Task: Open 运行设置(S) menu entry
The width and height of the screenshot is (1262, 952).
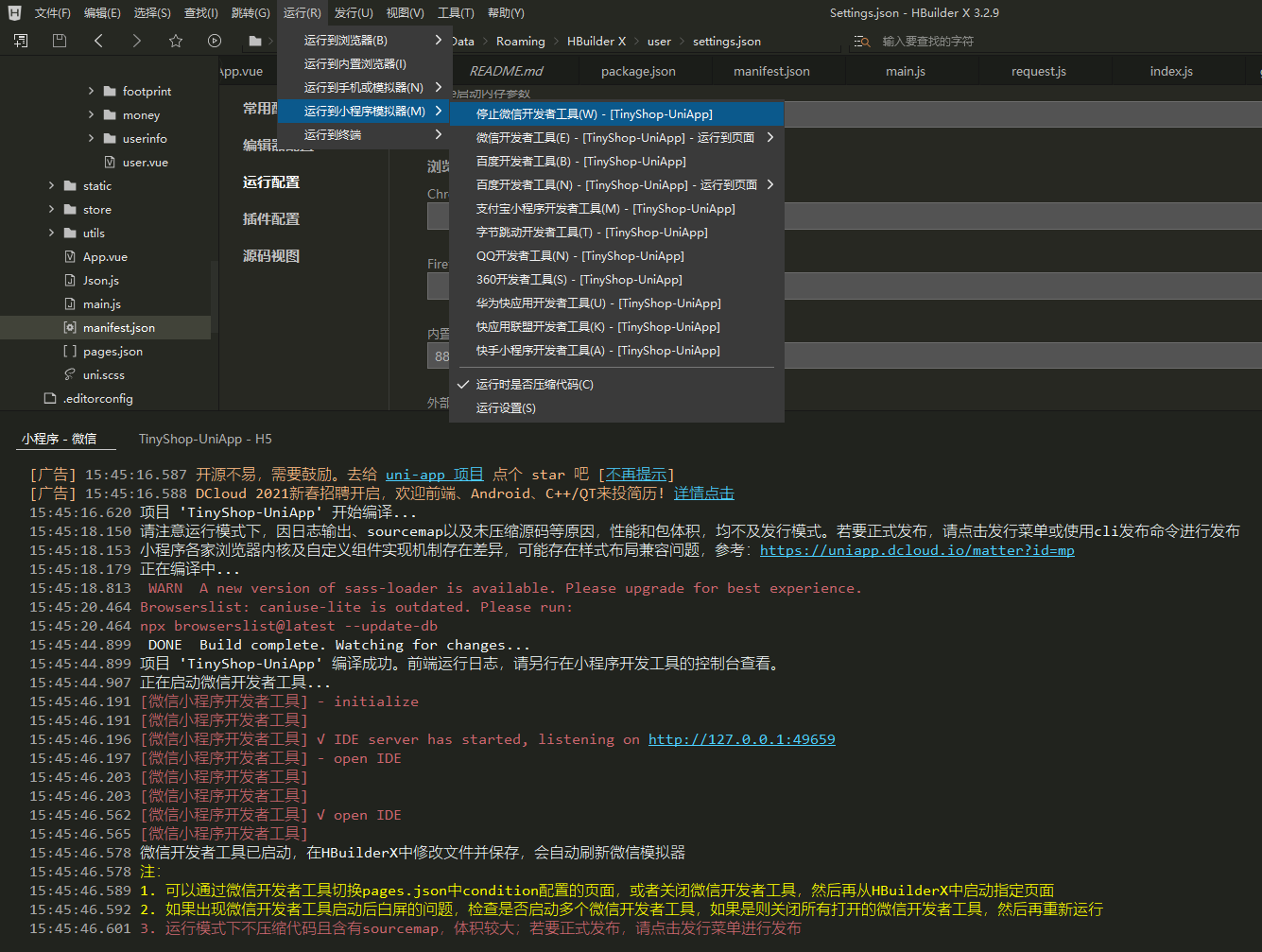Action: (x=616, y=408)
